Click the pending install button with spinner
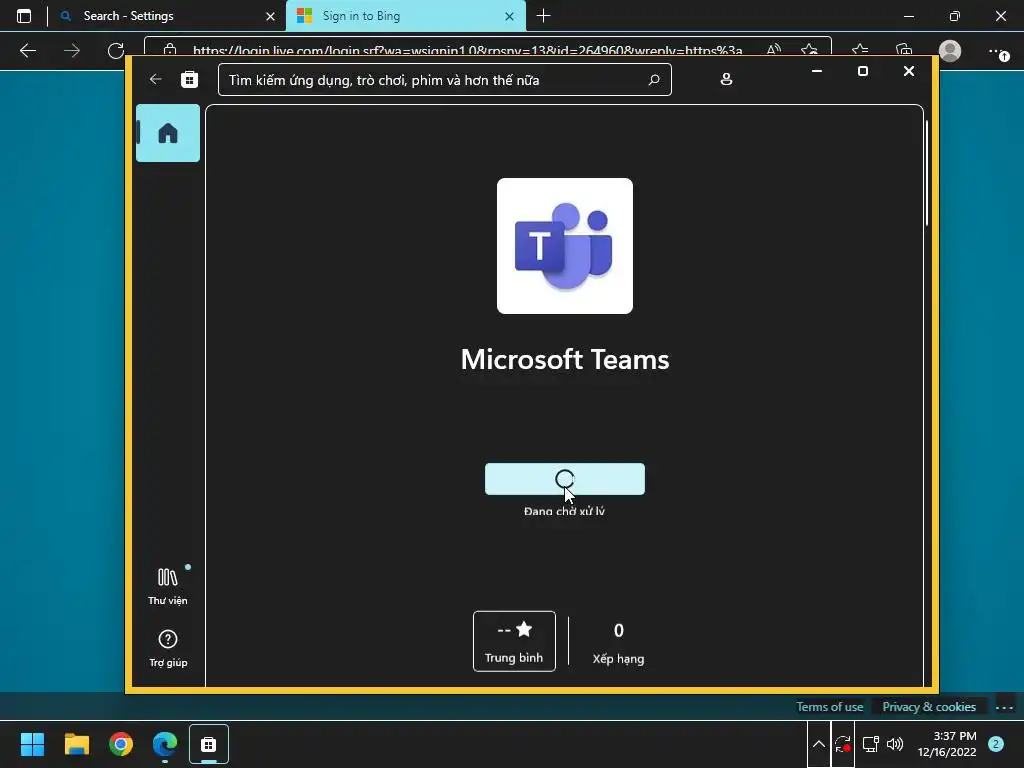 click(x=565, y=479)
